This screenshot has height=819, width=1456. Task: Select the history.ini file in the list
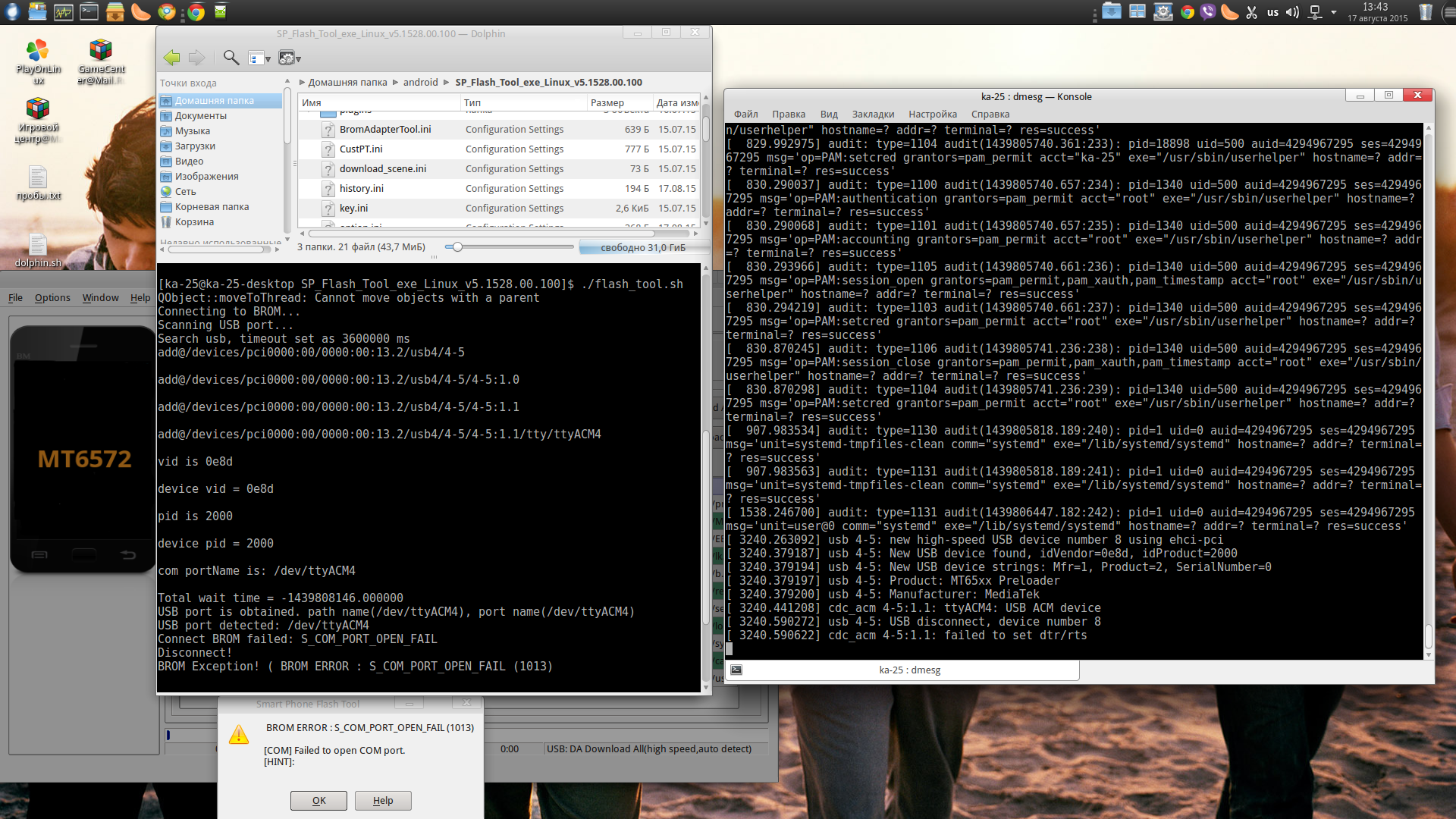(x=361, y=189)
